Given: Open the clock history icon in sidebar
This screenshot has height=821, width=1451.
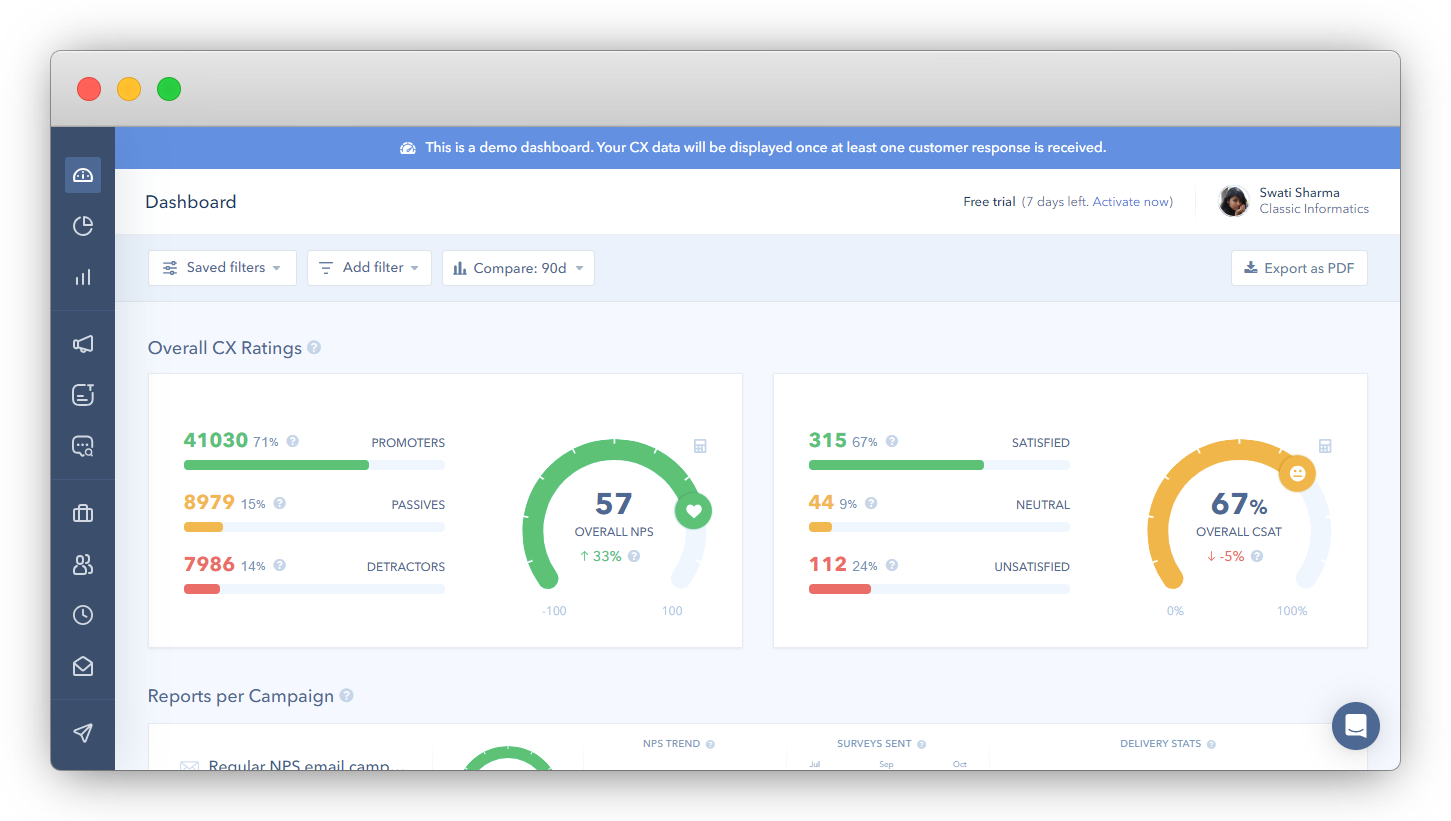Looking at the screenshot, I should tap(83, 614).
